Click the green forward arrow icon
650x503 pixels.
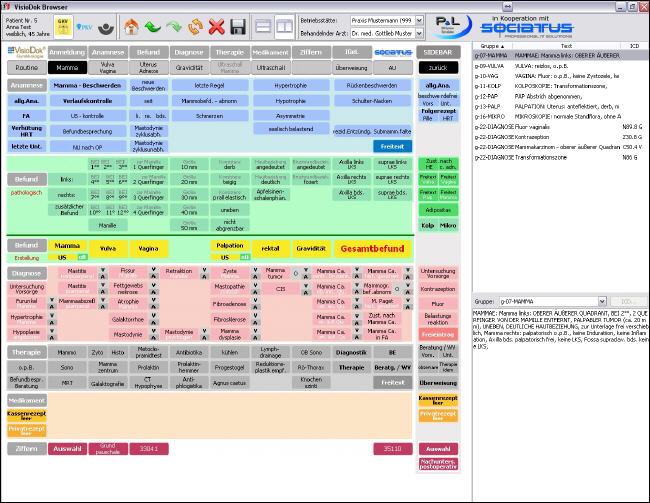point(173,27)
